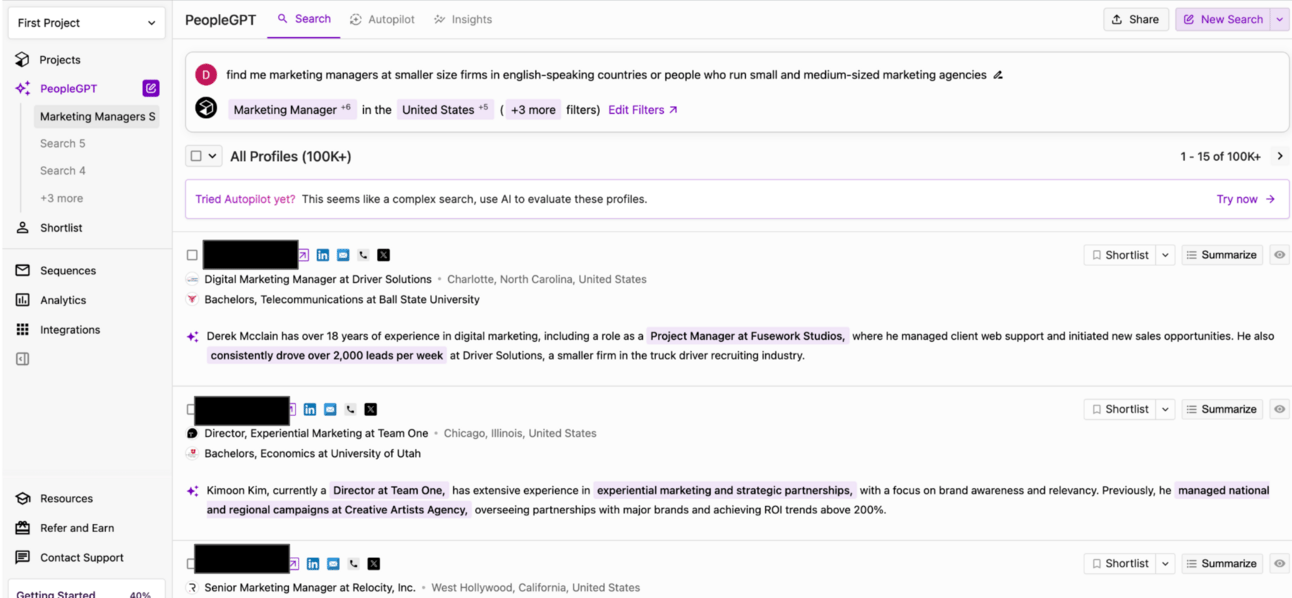
Task: Toggle eye icon on the Driver Solutions profile
Action: [1280, 255]
